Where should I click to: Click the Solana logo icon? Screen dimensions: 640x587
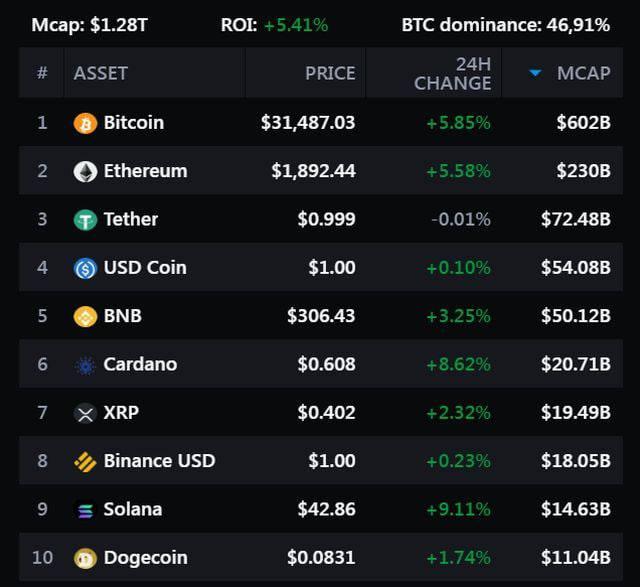click(x=85, y=510)
